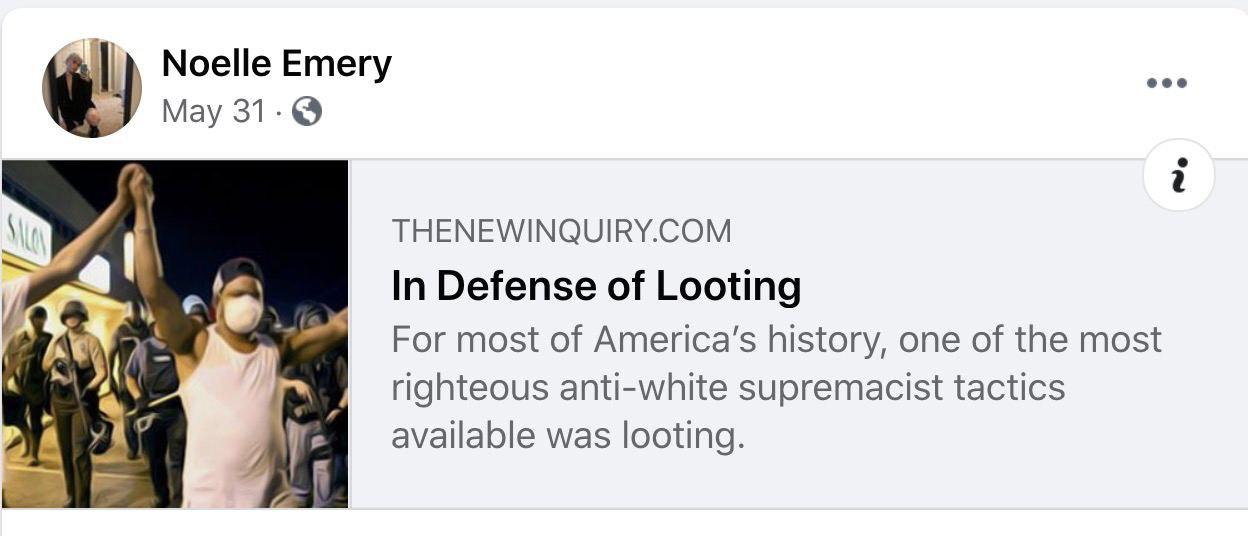Open Noelle Emery's profile picture
Screen dimensions: 1248x536
pos(91,88)
